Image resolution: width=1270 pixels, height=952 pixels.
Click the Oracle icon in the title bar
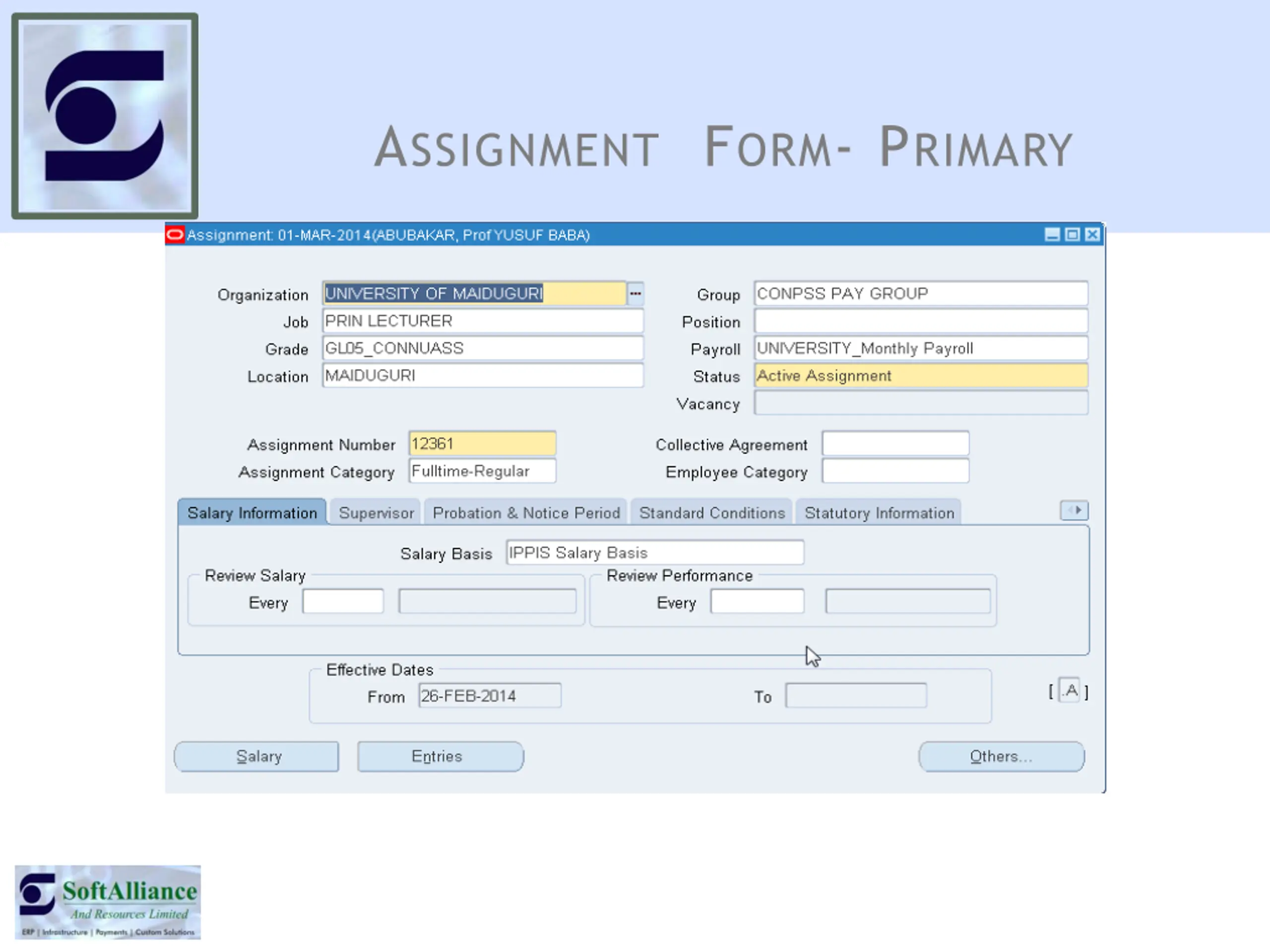click(175, 235)
